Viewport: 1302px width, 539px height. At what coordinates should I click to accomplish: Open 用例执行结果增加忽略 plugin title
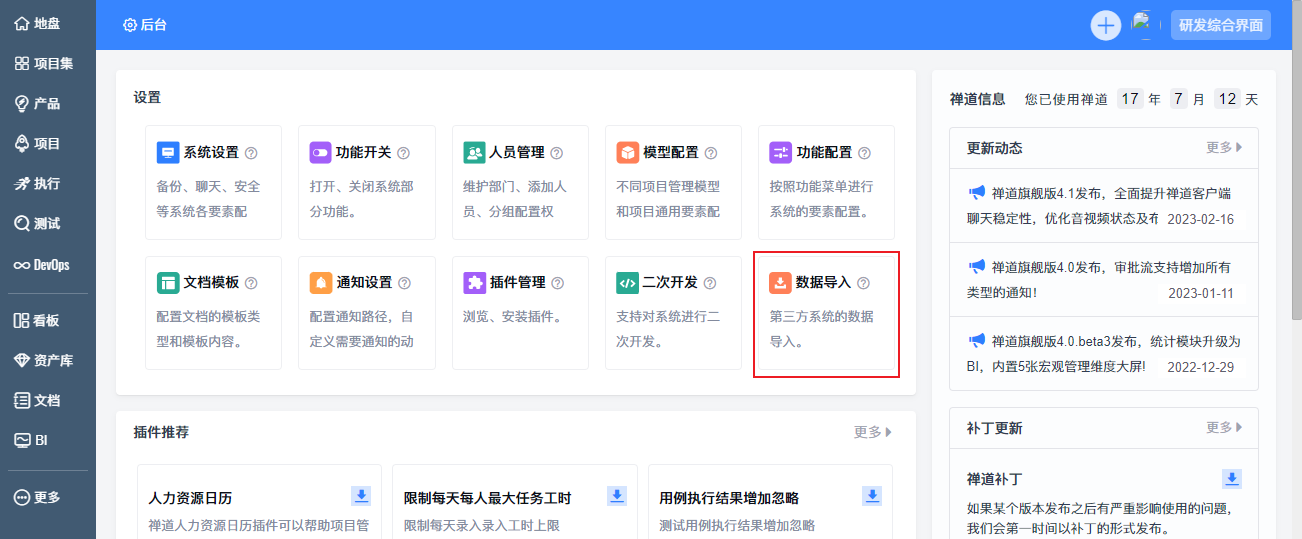coord(729,498)
